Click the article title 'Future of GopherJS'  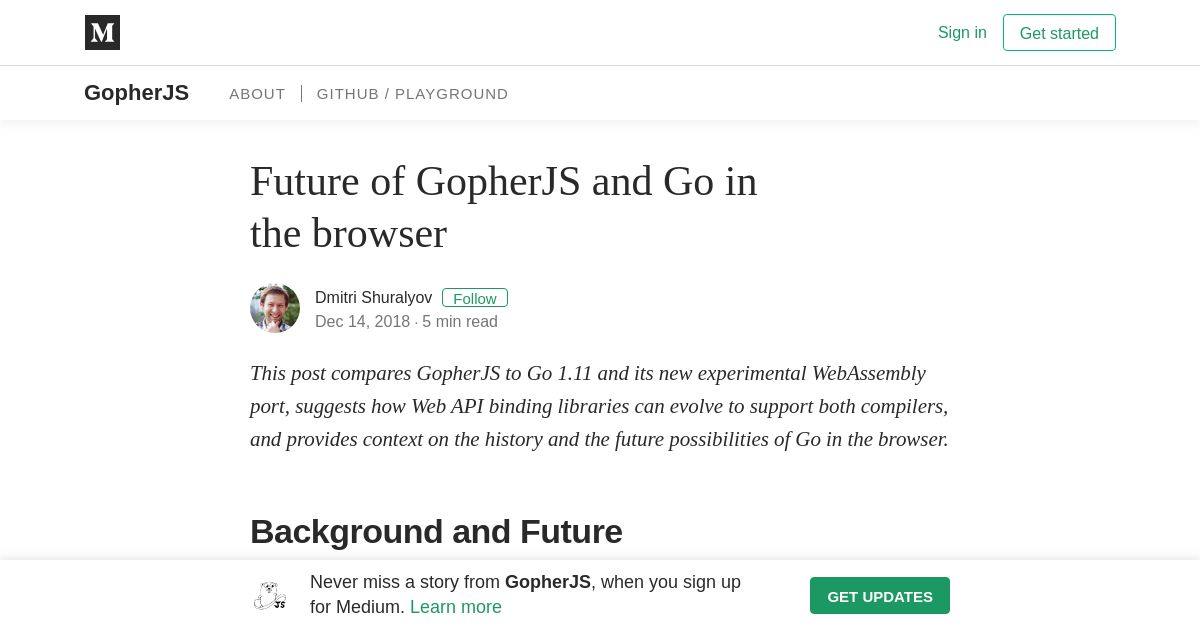point(503,207)
